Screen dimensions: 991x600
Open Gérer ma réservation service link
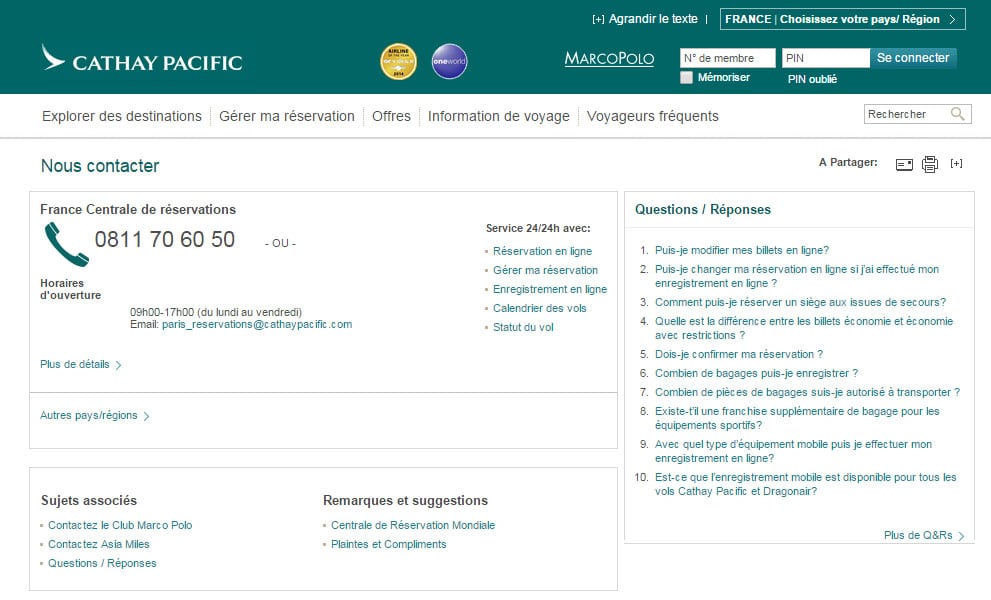545,270
